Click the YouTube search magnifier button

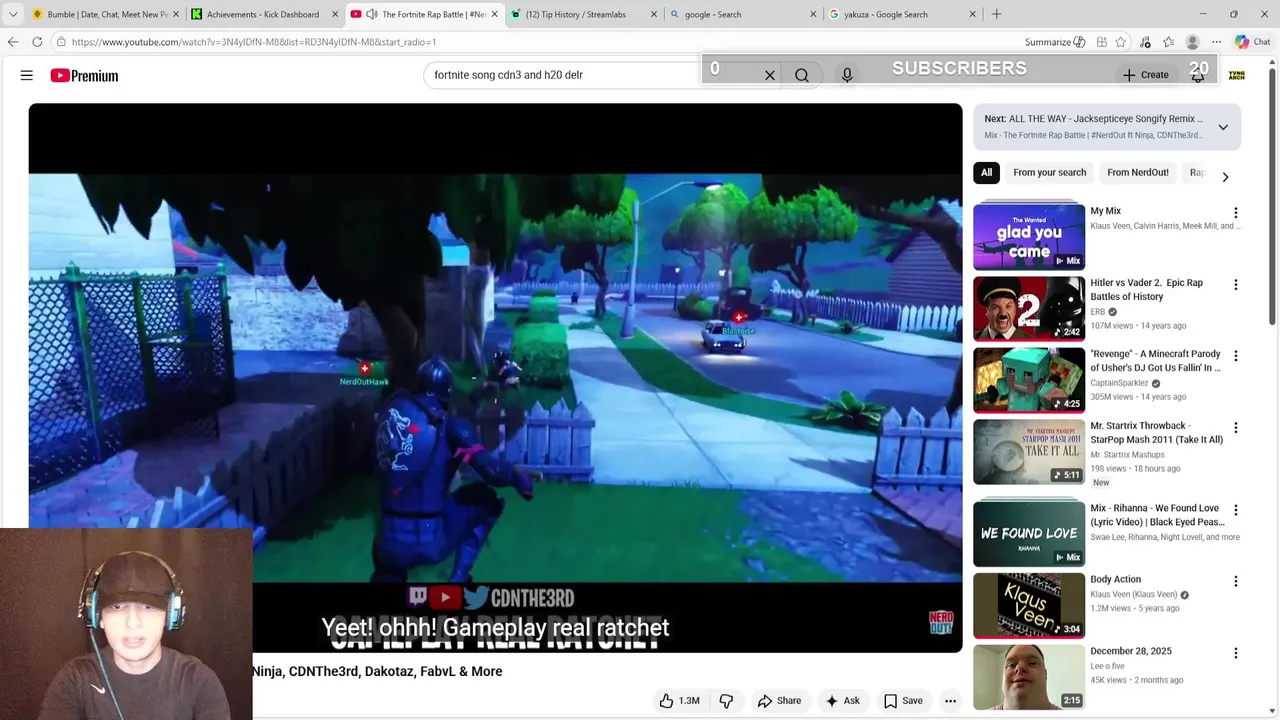802,75
